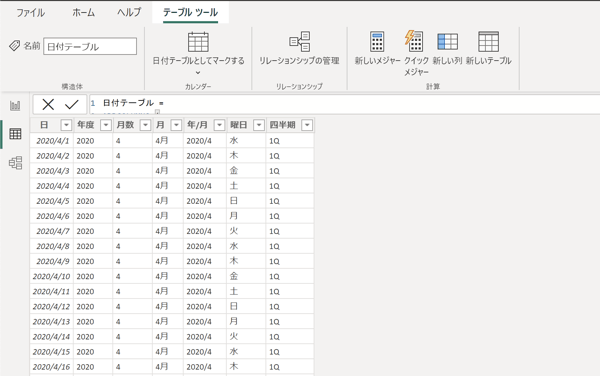600x376 pixels.
Task: Open the ヘルプ tab
Action: [x=129, y=13]
